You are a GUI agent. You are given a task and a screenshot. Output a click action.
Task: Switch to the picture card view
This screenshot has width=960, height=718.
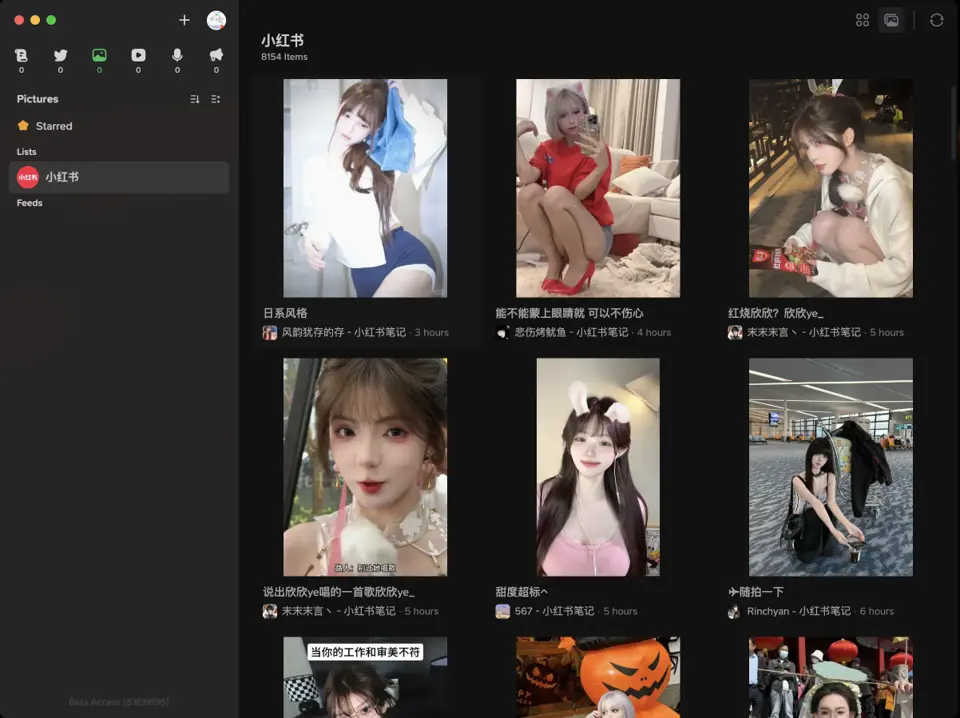[891, 20]
